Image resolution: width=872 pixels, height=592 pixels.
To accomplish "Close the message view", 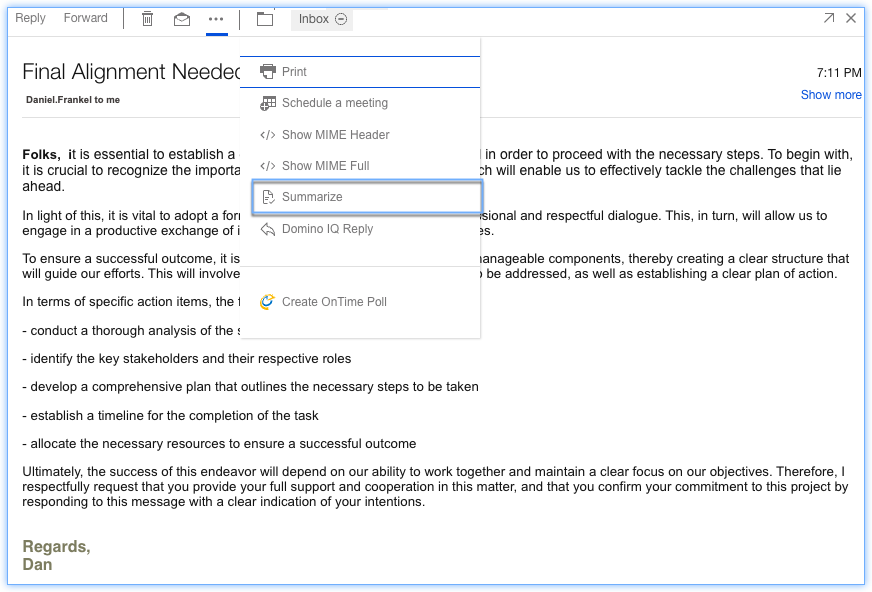I will point(851,18).
